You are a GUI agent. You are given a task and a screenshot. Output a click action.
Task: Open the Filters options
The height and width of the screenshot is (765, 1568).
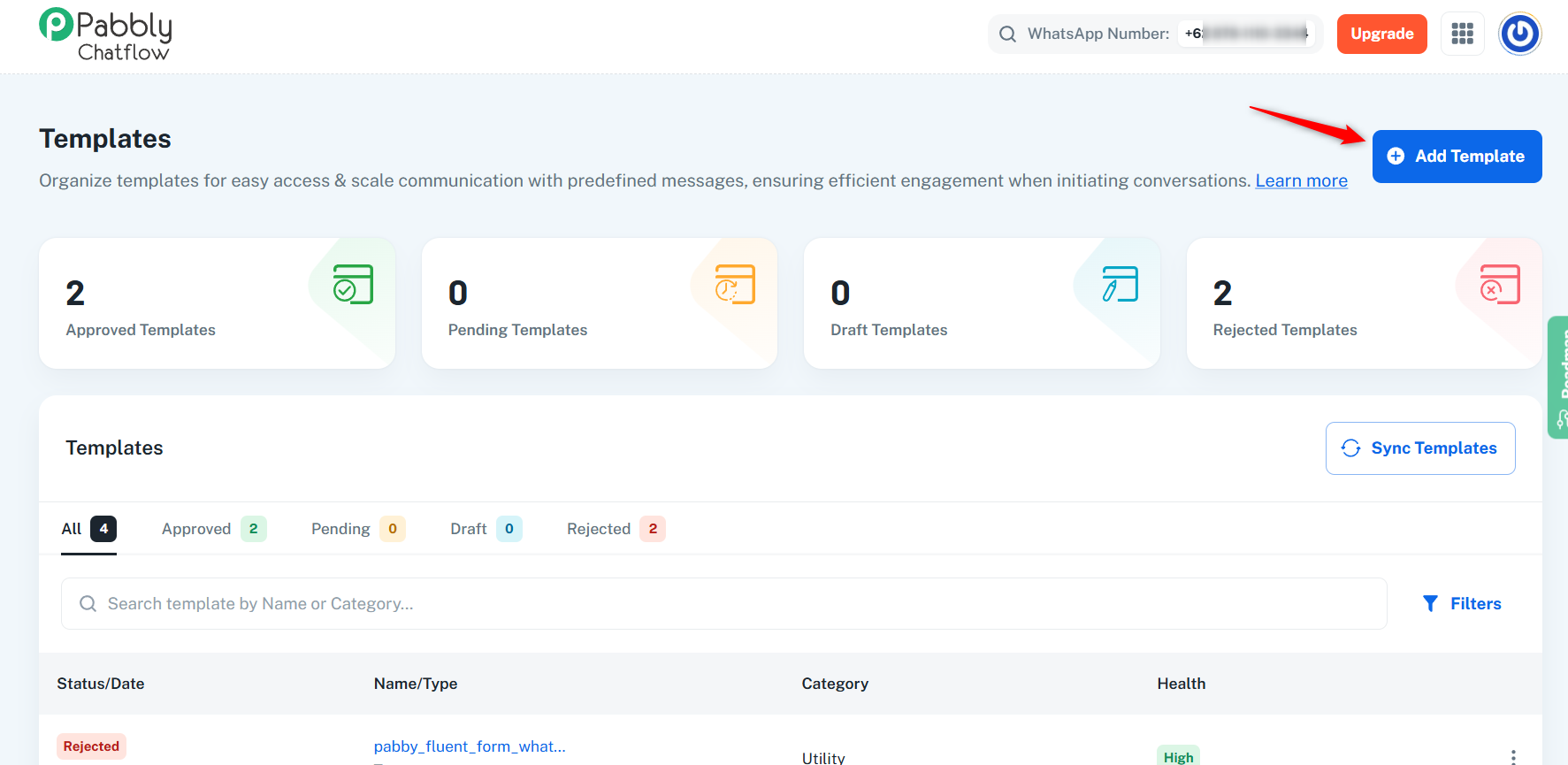[1462, 604]
